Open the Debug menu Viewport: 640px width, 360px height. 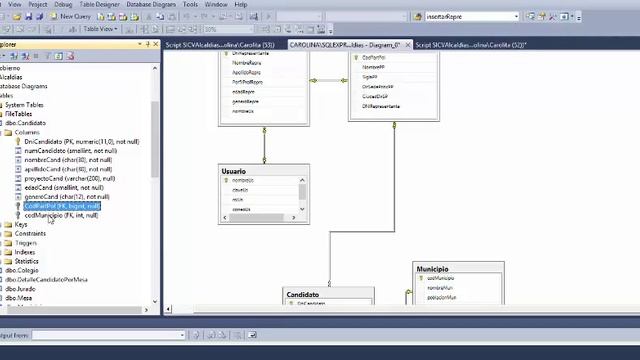(x=63, y=4)
